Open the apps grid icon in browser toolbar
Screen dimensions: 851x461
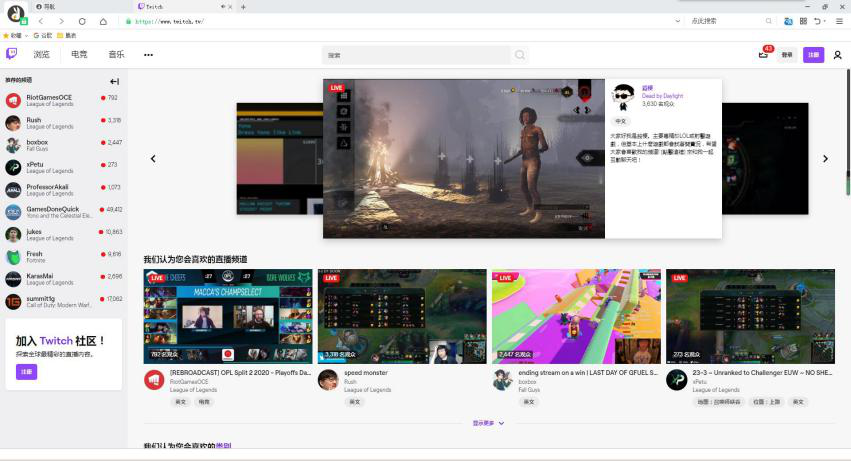tap(803, 21)
